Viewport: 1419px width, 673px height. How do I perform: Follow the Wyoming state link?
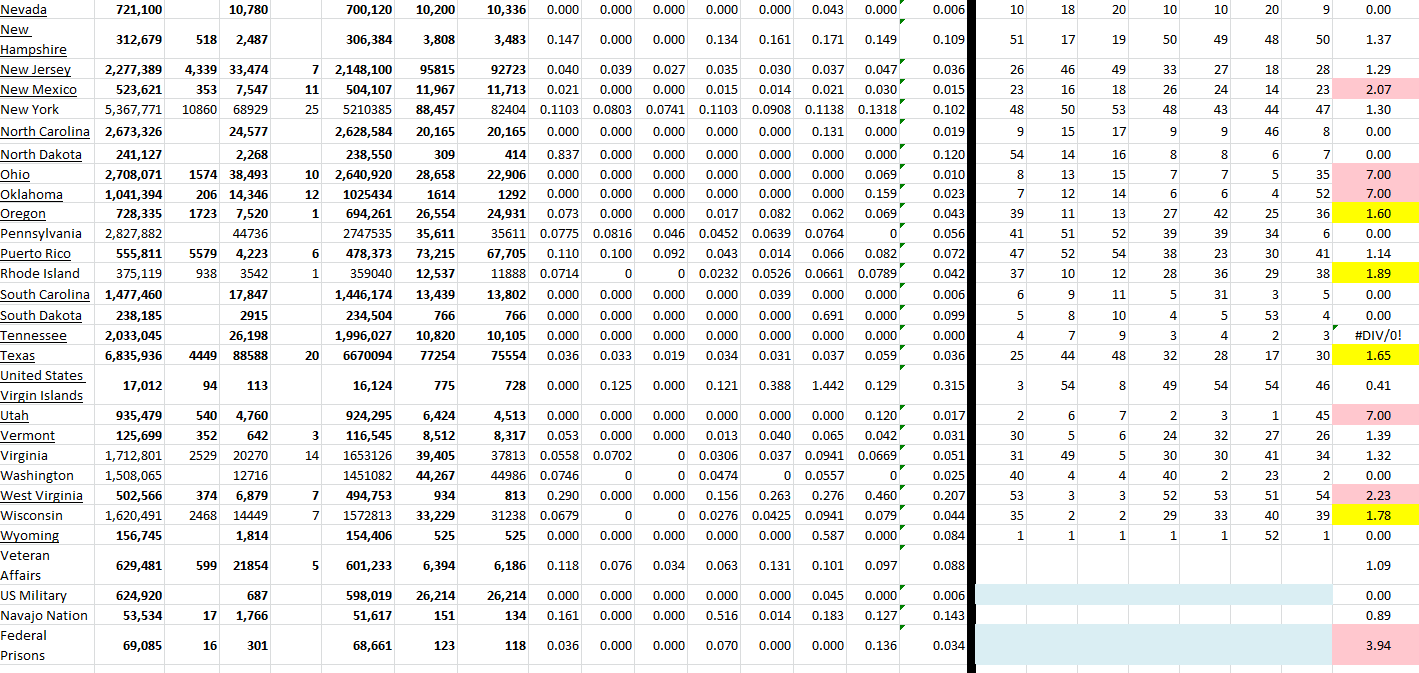tap(29, 536)
